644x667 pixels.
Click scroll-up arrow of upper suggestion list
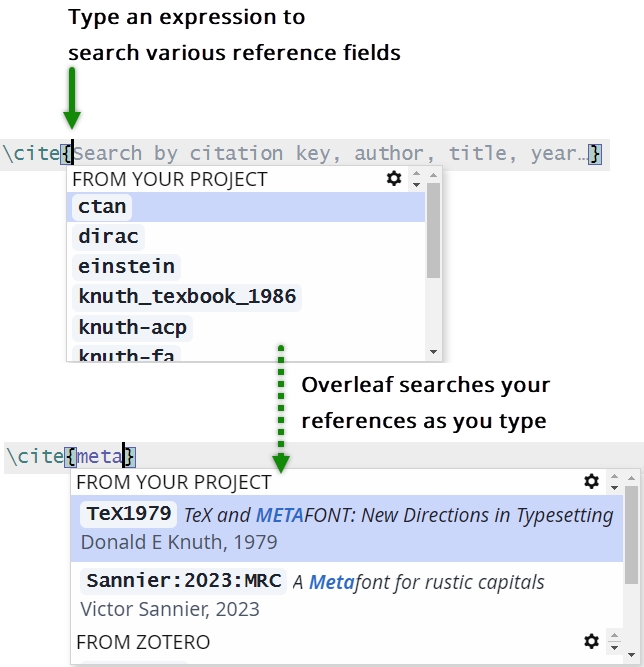[x=433, y=175]
